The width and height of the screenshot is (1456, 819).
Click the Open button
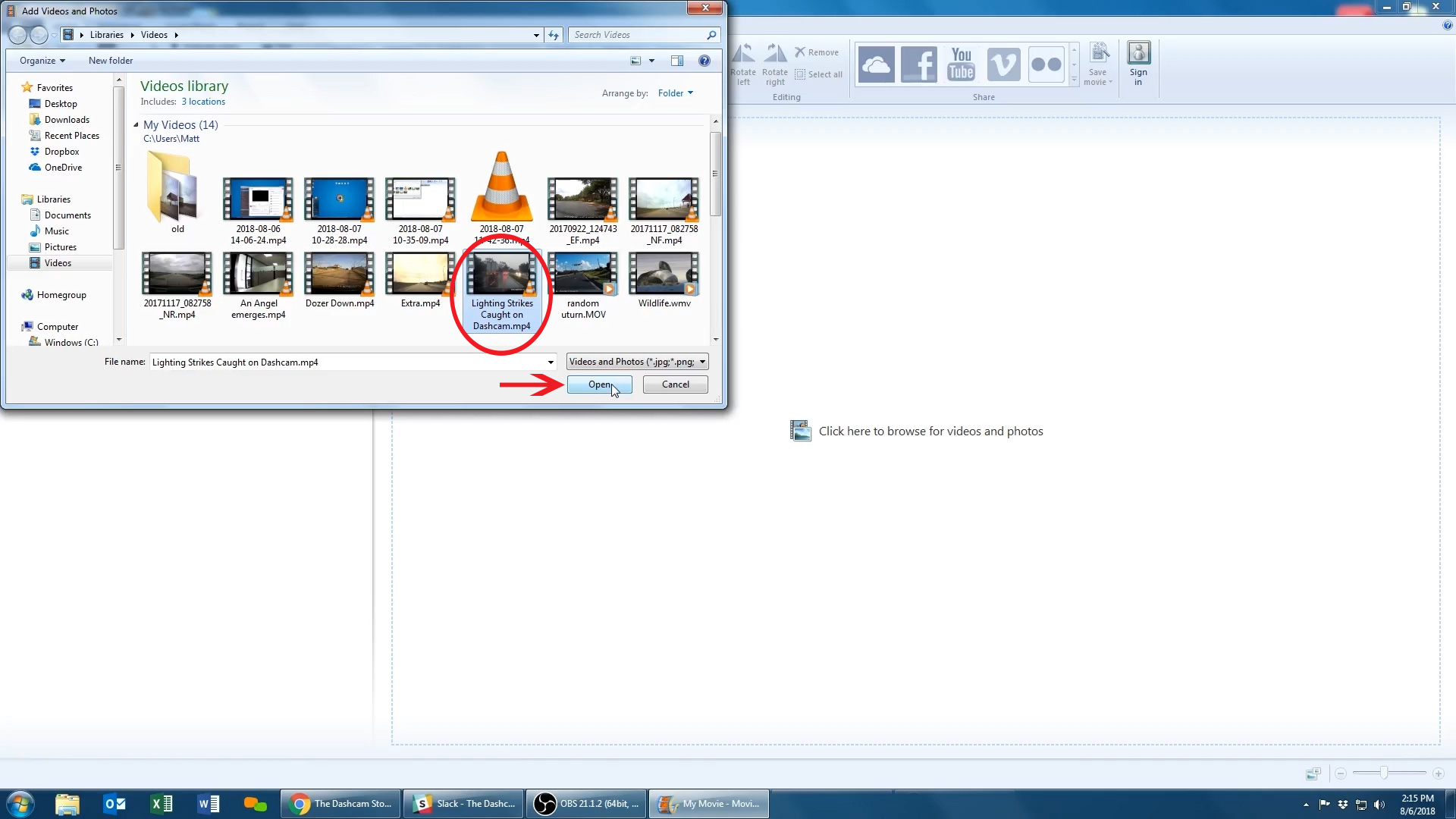[x=599, y=384]
